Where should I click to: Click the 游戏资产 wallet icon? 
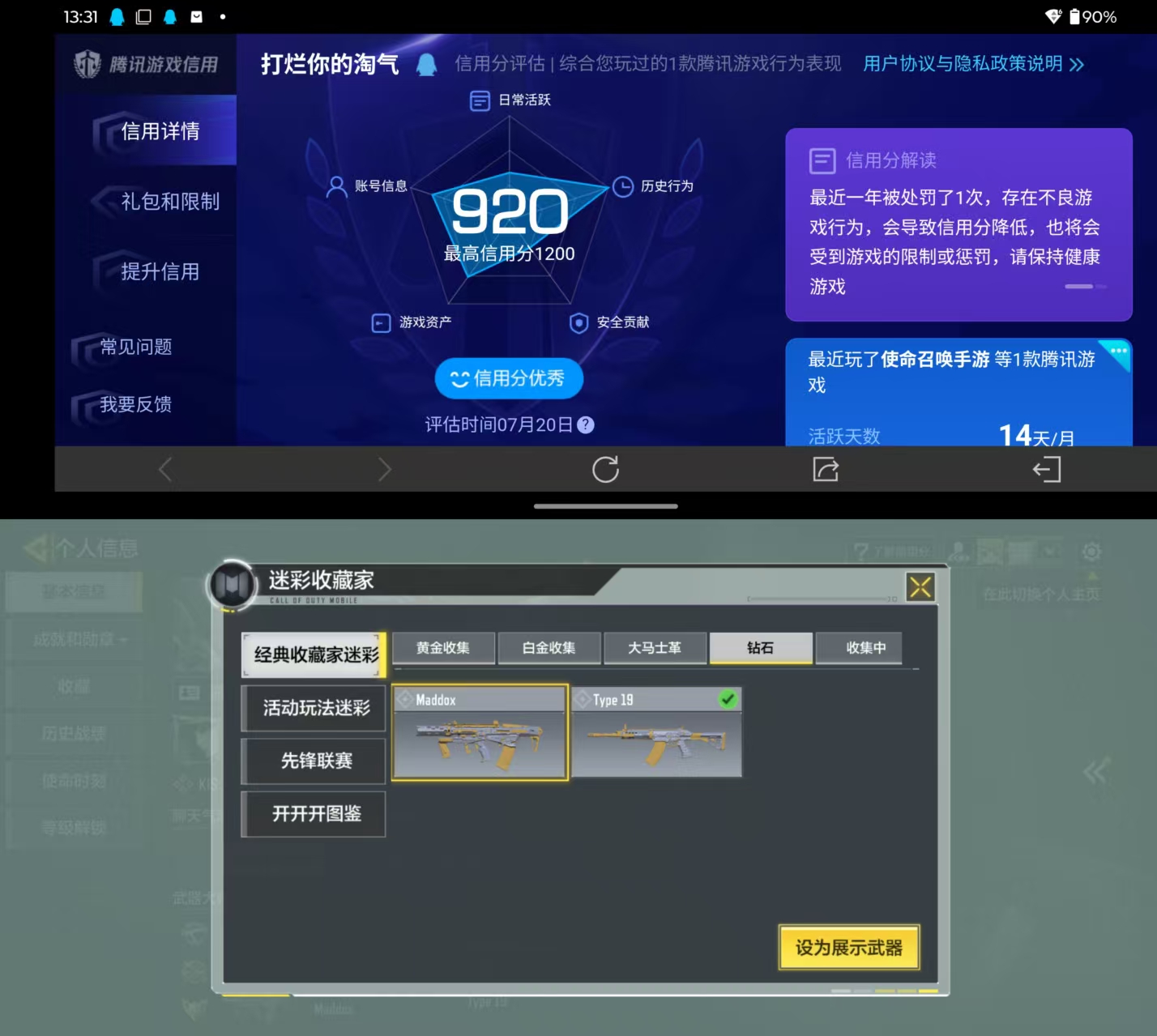tap(381, 323)
